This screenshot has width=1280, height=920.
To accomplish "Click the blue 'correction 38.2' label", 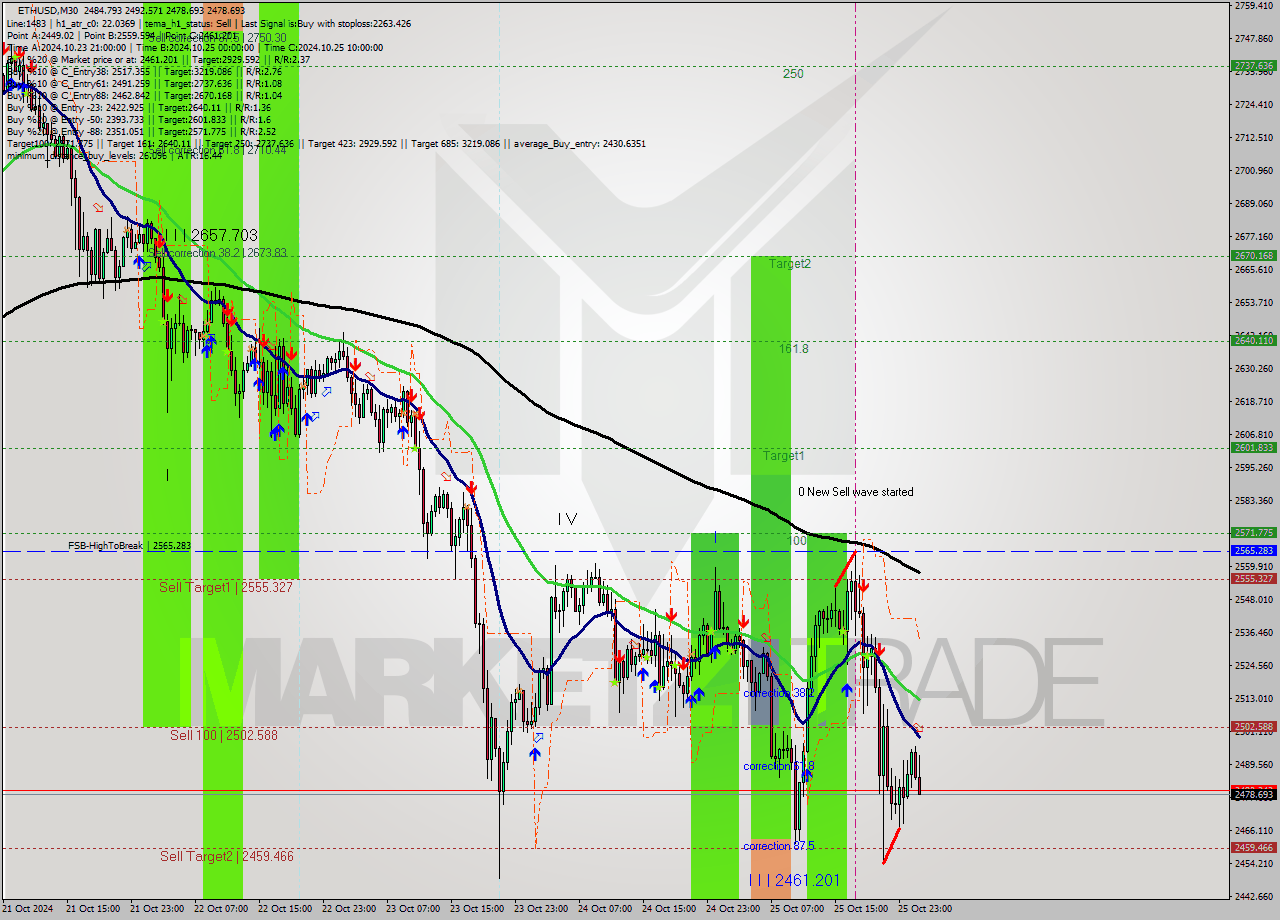I will tap(779, 693).
